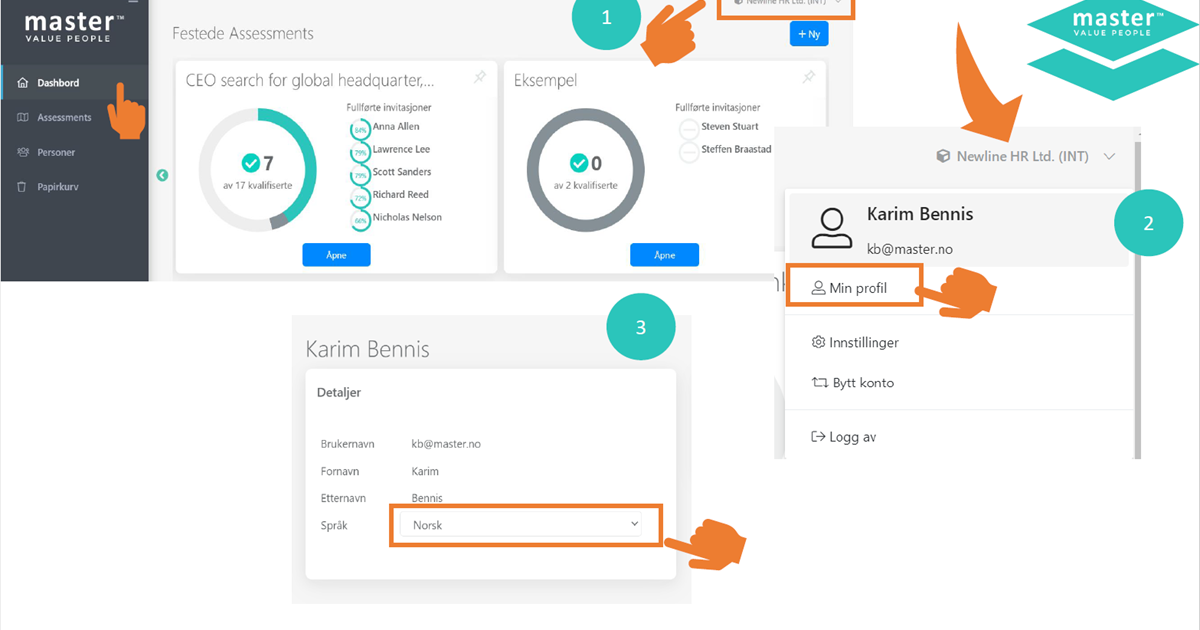Open the Språk dropdown showing Norsk
The image size is (1200, 630).
point(524,525)
